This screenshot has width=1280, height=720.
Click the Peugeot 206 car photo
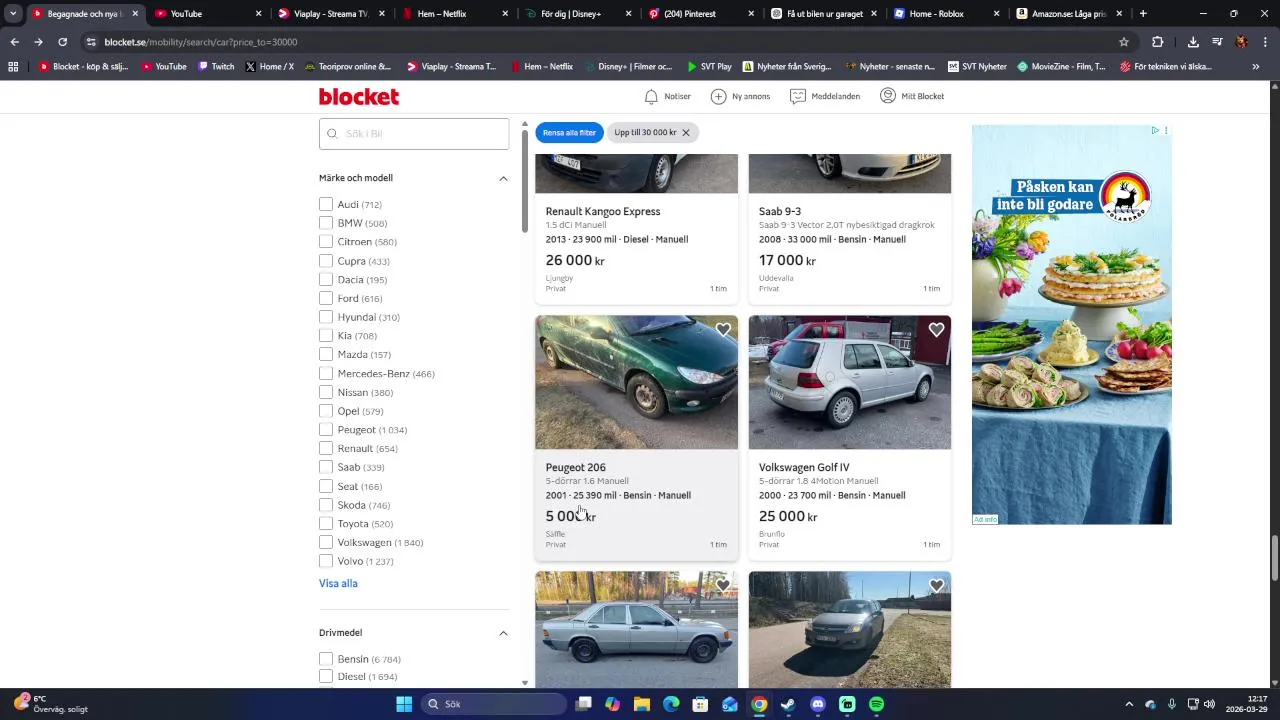click(636, 383)
